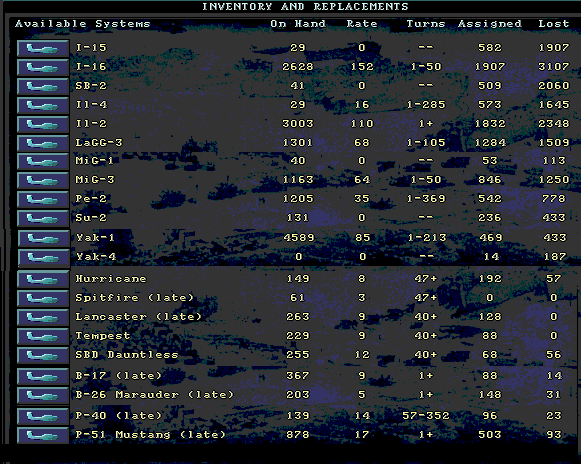Select MiG-1 on-hand value 40
Viewport: 581px width, 464px height.
point(298,161)
